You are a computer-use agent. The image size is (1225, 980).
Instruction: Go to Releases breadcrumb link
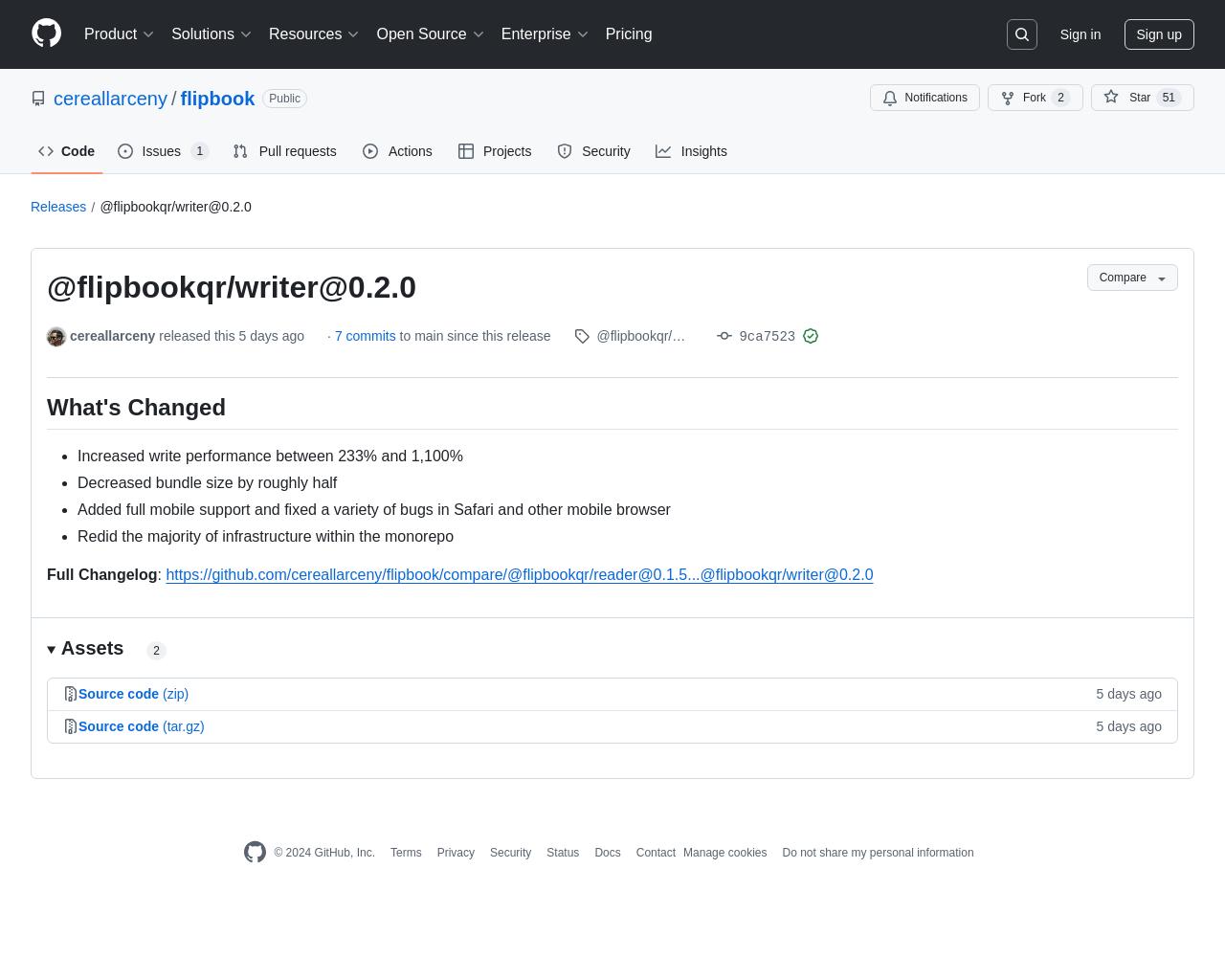[58, 207]
